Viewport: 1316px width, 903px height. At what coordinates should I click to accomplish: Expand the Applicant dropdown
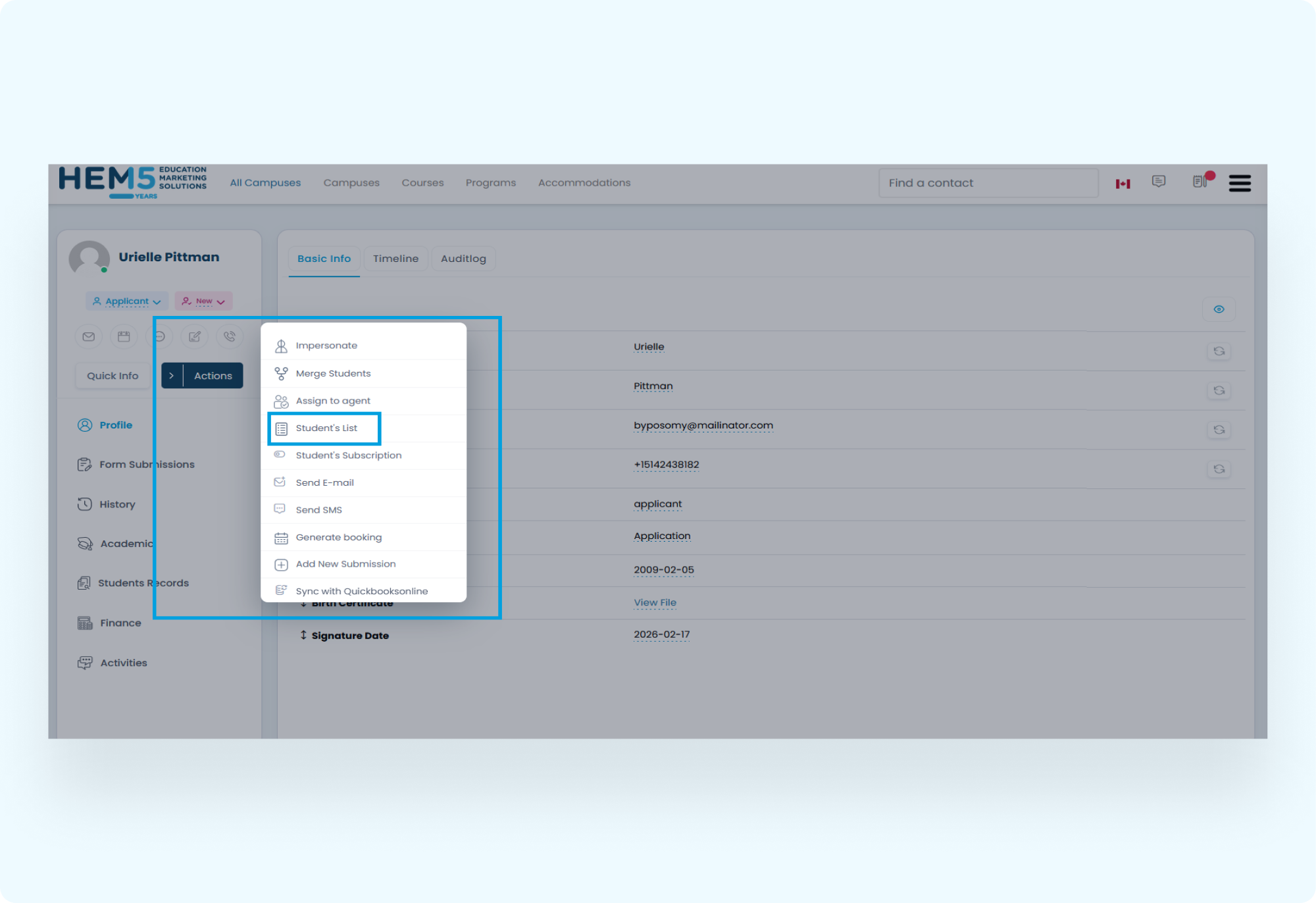[126, 301]
